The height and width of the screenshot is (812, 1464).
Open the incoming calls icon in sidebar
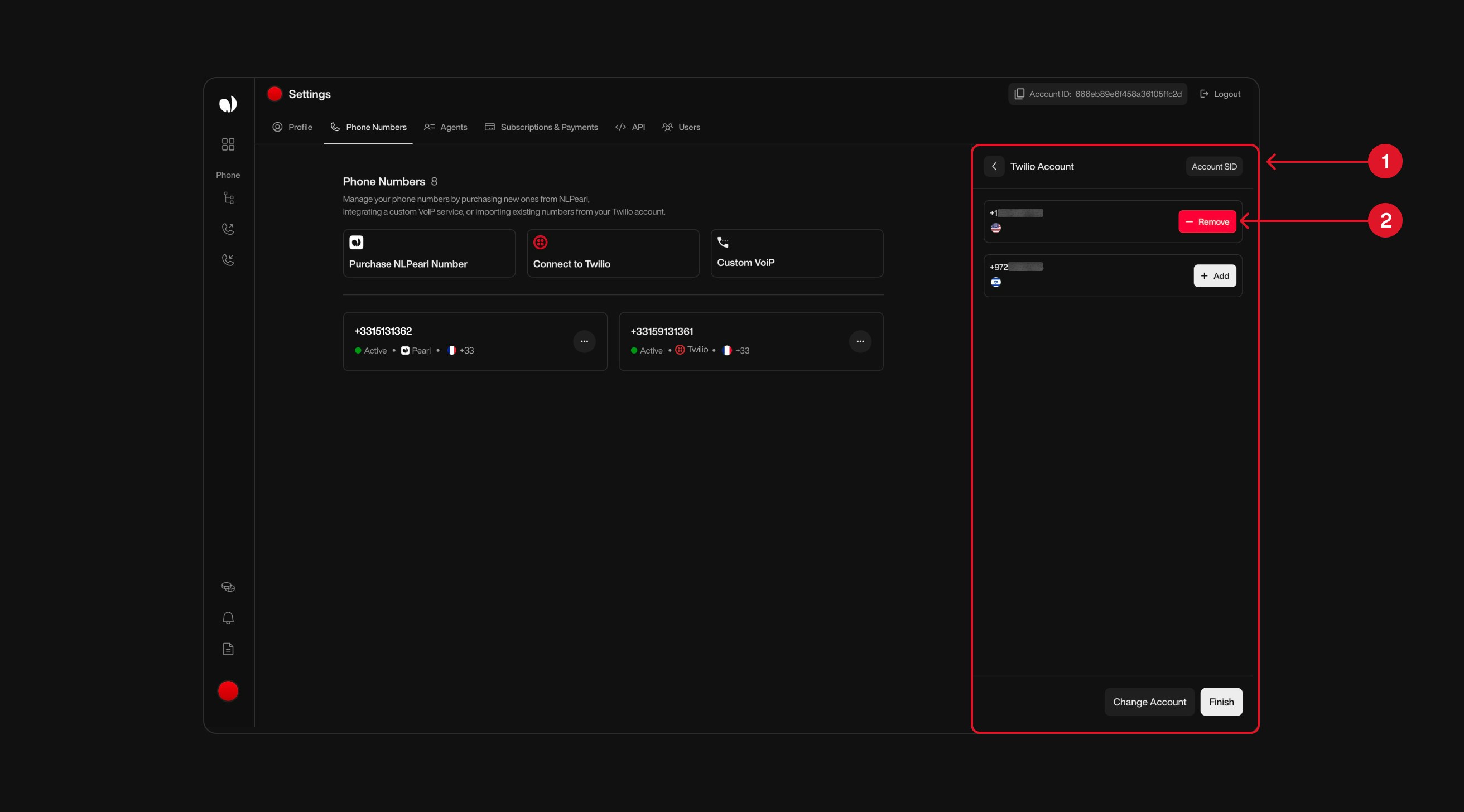[228, 260]
